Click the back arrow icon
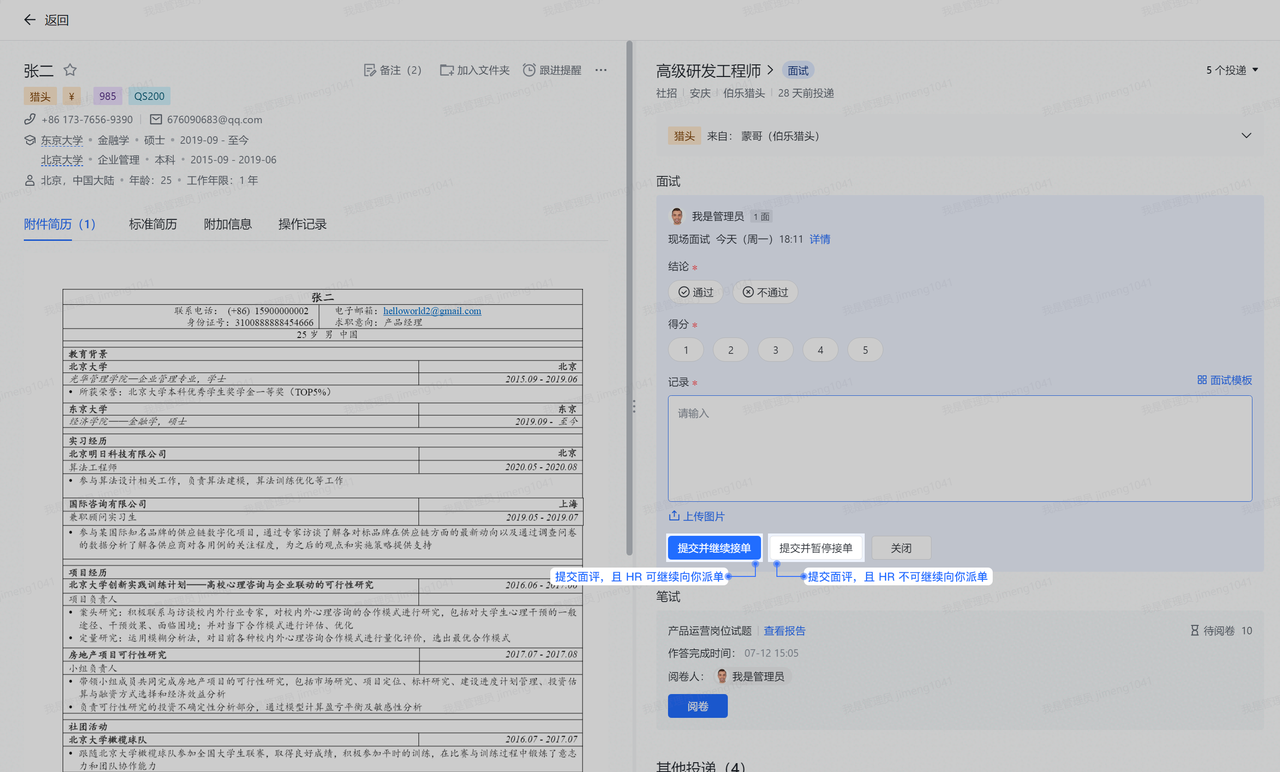This screenshot has height=772, width=1280. [x=29, y=20]
